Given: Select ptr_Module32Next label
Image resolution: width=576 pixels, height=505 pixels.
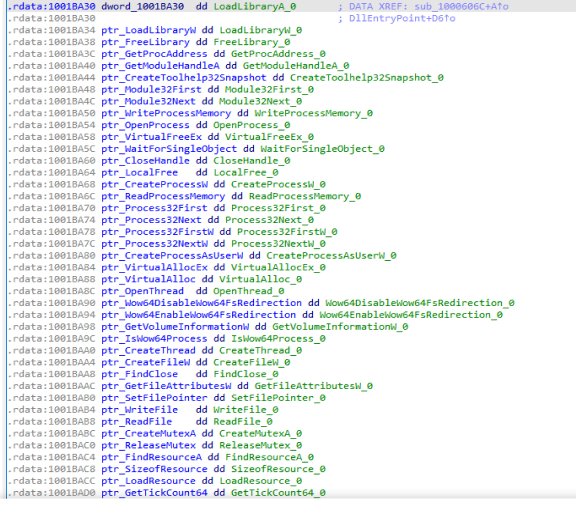Looking at the screenshot, I should tap(148, 101).
